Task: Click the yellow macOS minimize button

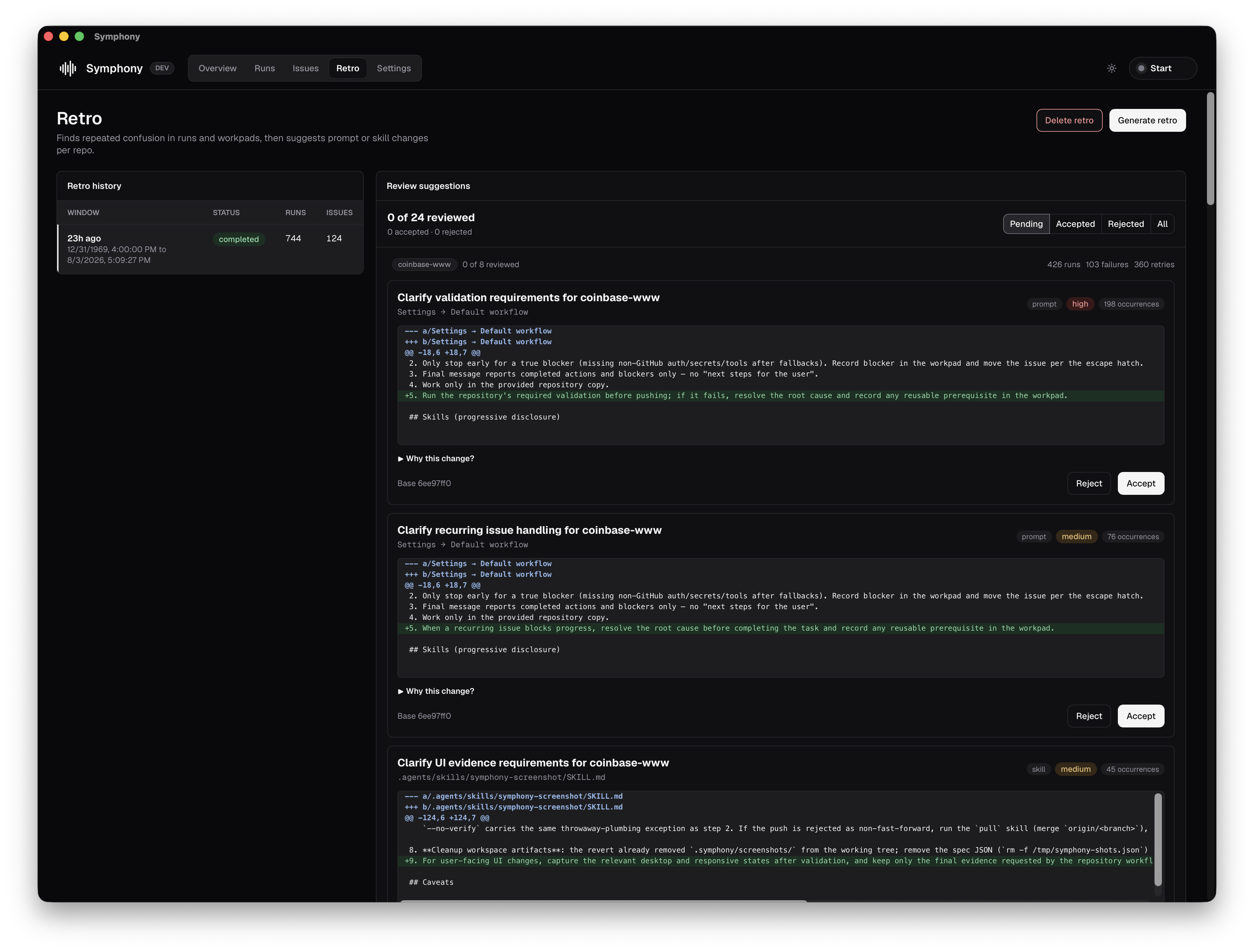Action: [x=64, y=36]
